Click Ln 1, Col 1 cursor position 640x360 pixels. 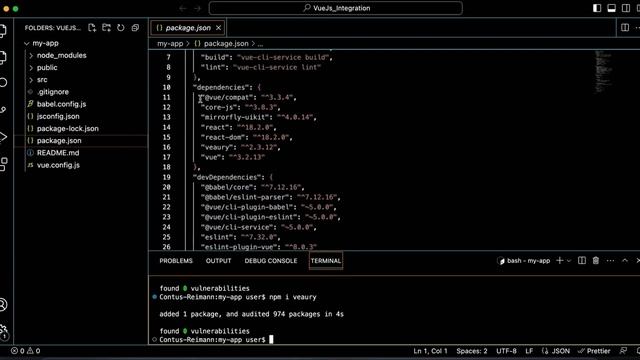pos(430,351)
